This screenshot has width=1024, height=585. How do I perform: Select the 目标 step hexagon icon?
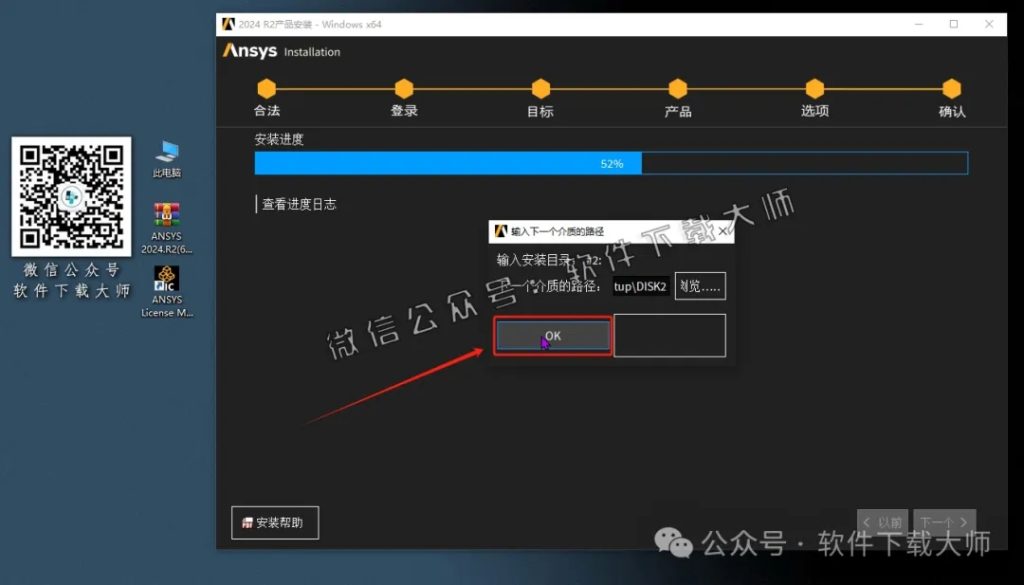coord(540,88)
